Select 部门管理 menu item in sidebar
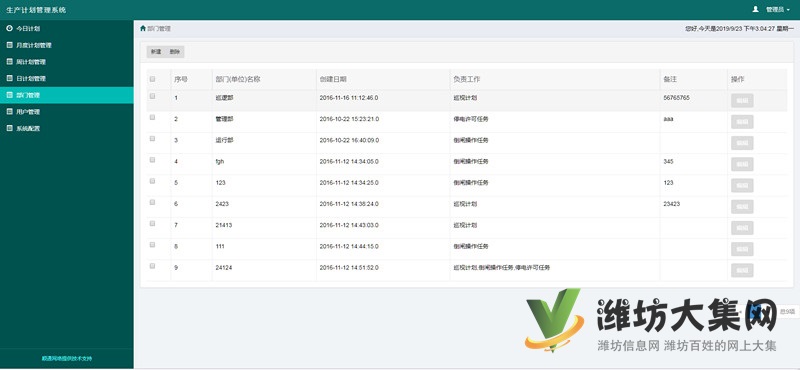800x370 pixels. tap(67, 95)
